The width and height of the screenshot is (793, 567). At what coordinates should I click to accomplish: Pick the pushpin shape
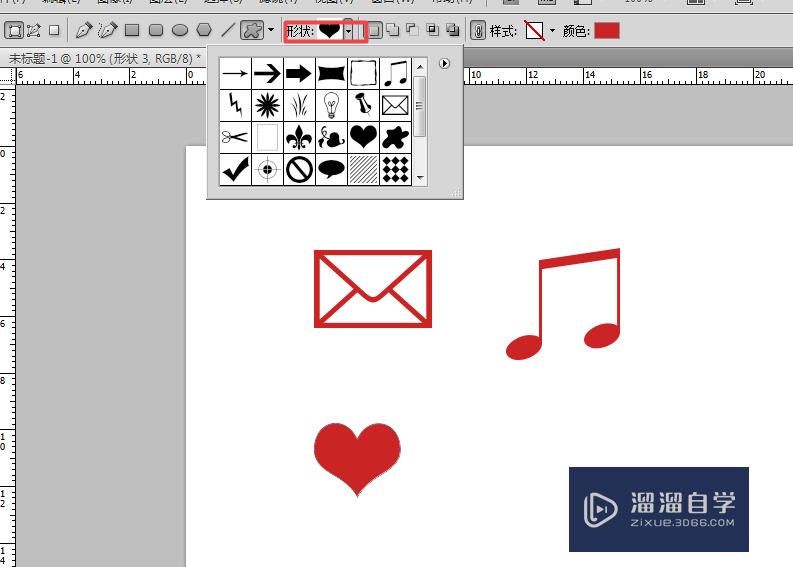tap(363, 106)
